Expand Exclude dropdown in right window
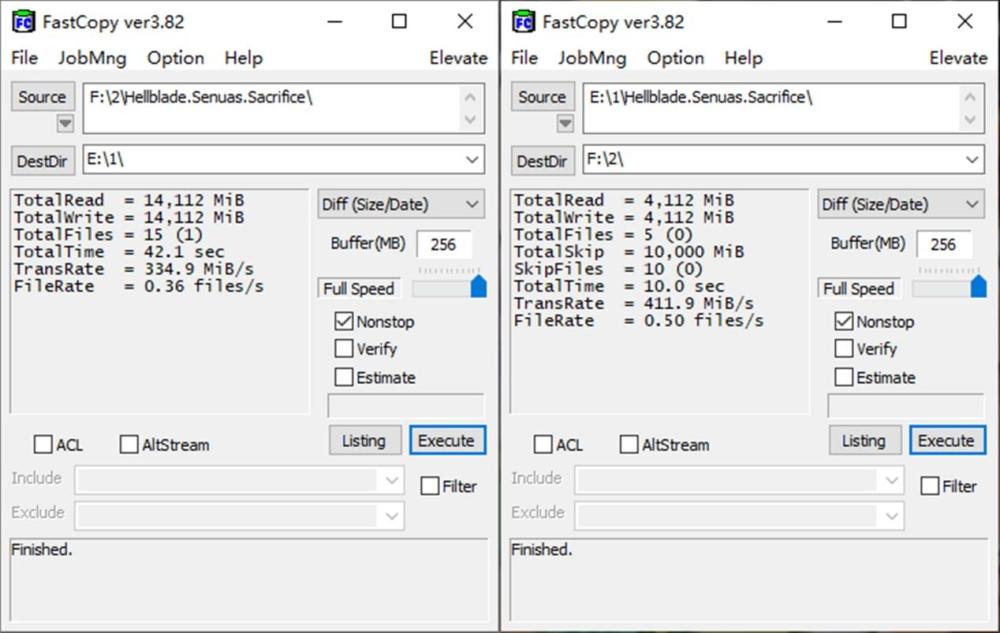 click(892, 516)
